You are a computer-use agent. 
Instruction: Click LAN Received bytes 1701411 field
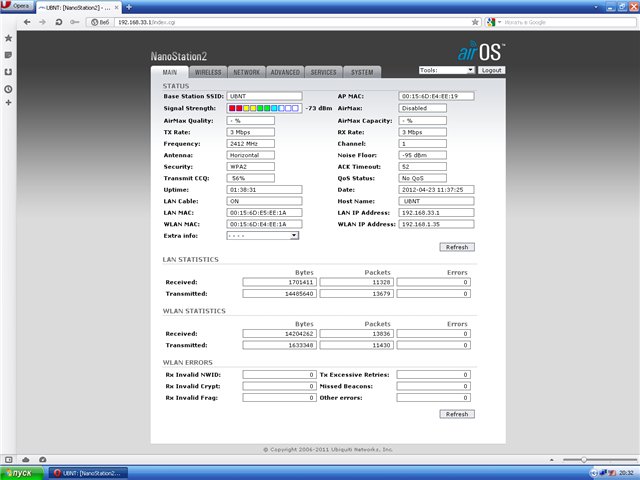coord(280,282)
